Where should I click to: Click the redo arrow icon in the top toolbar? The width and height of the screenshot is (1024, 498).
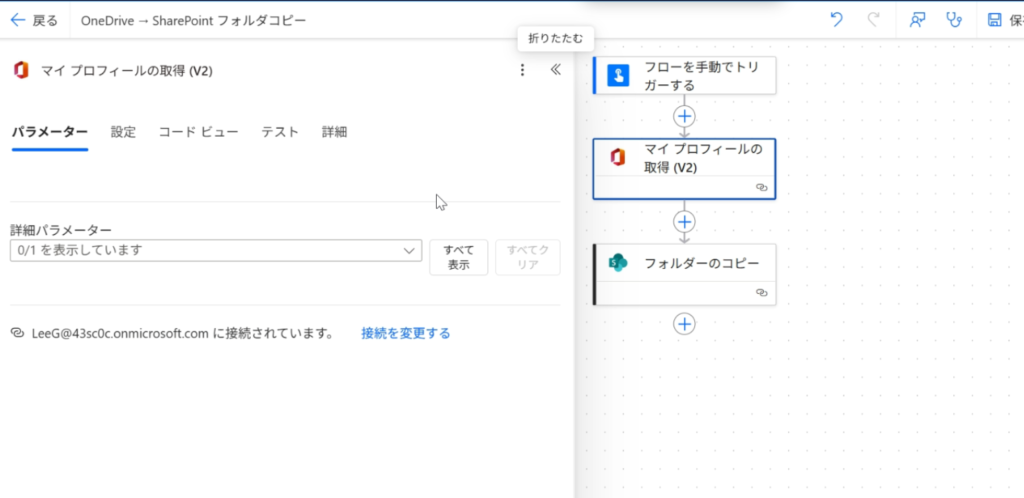coord(873,20)
